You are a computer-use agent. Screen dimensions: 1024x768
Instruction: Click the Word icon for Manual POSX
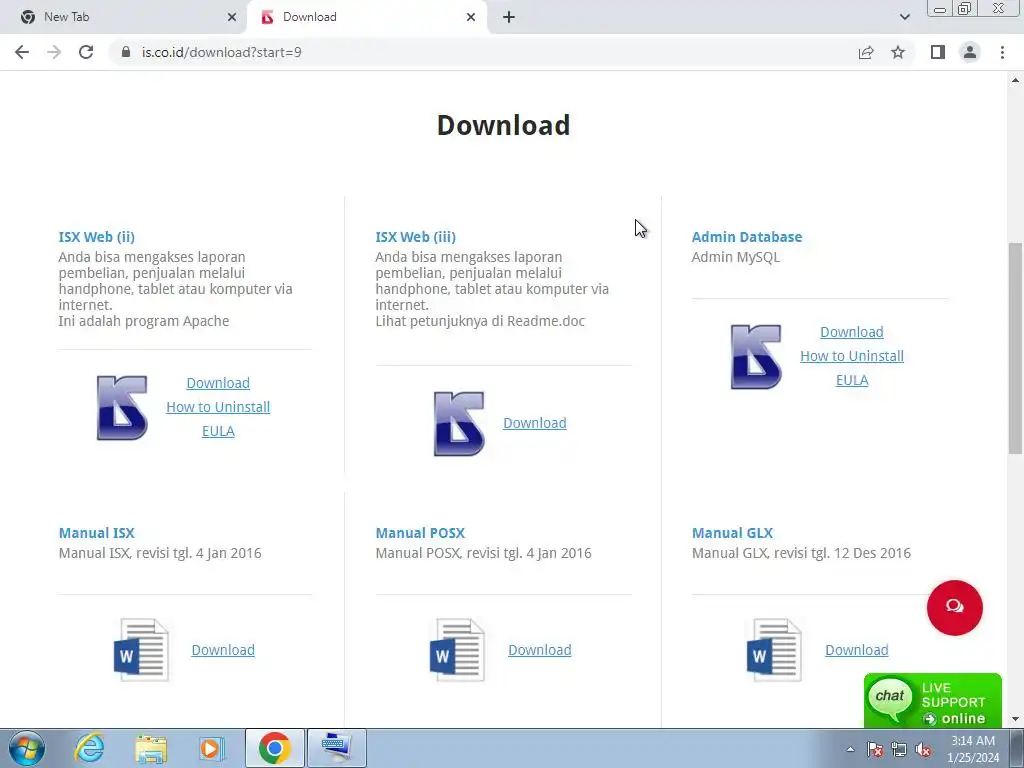[x=457, y=650]
